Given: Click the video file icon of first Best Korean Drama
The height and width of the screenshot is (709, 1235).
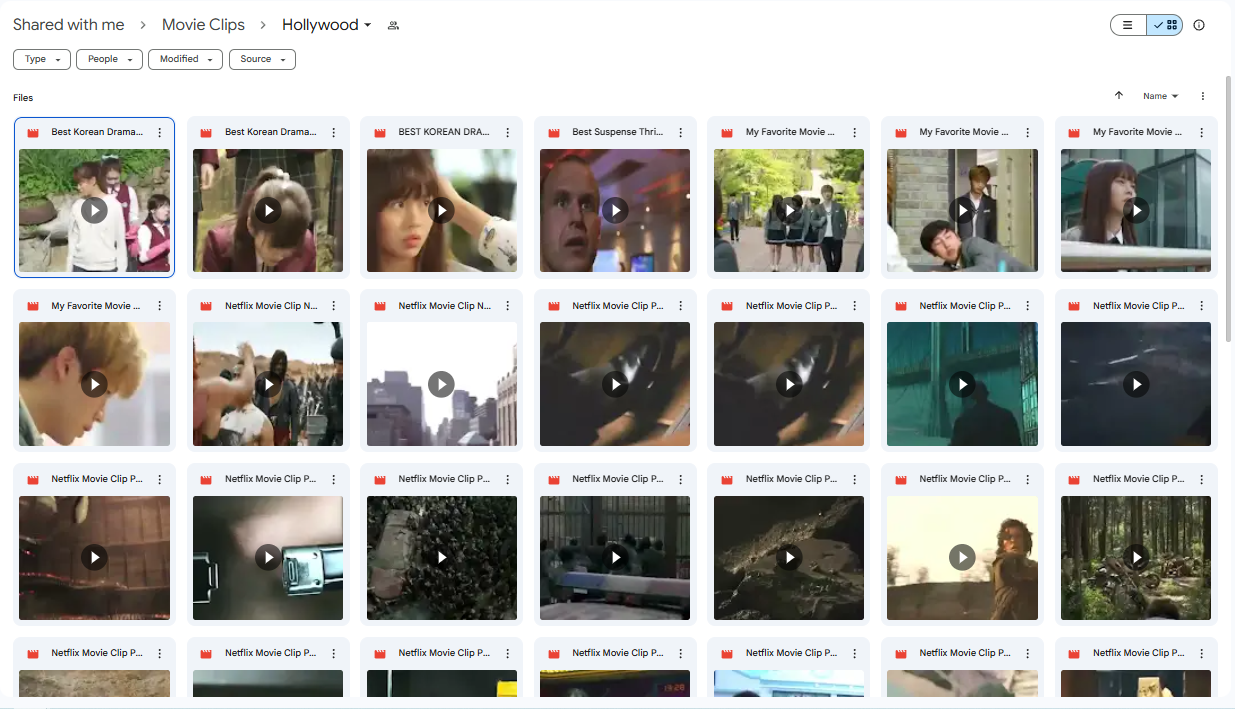Looking at the screenshot, I should [x=33, y=132].
